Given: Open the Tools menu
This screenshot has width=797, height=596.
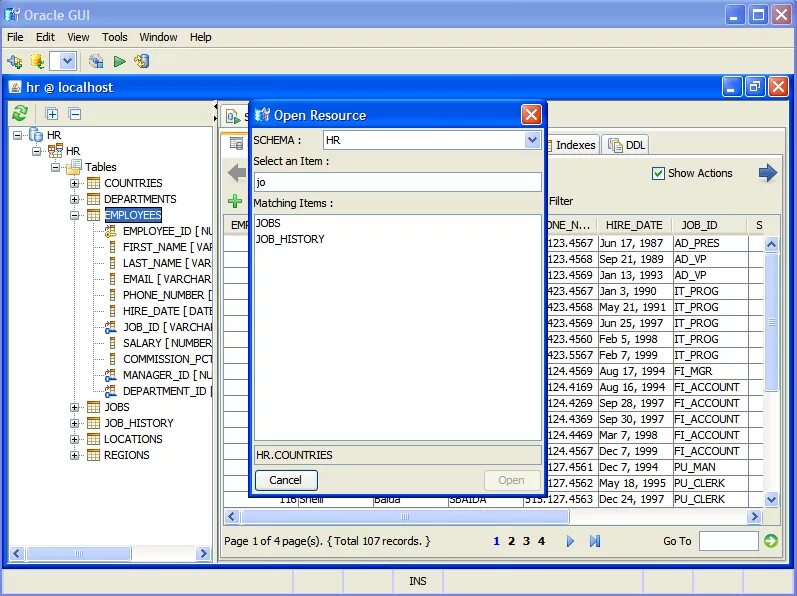Looking at the screenshot, I should 115,37.
